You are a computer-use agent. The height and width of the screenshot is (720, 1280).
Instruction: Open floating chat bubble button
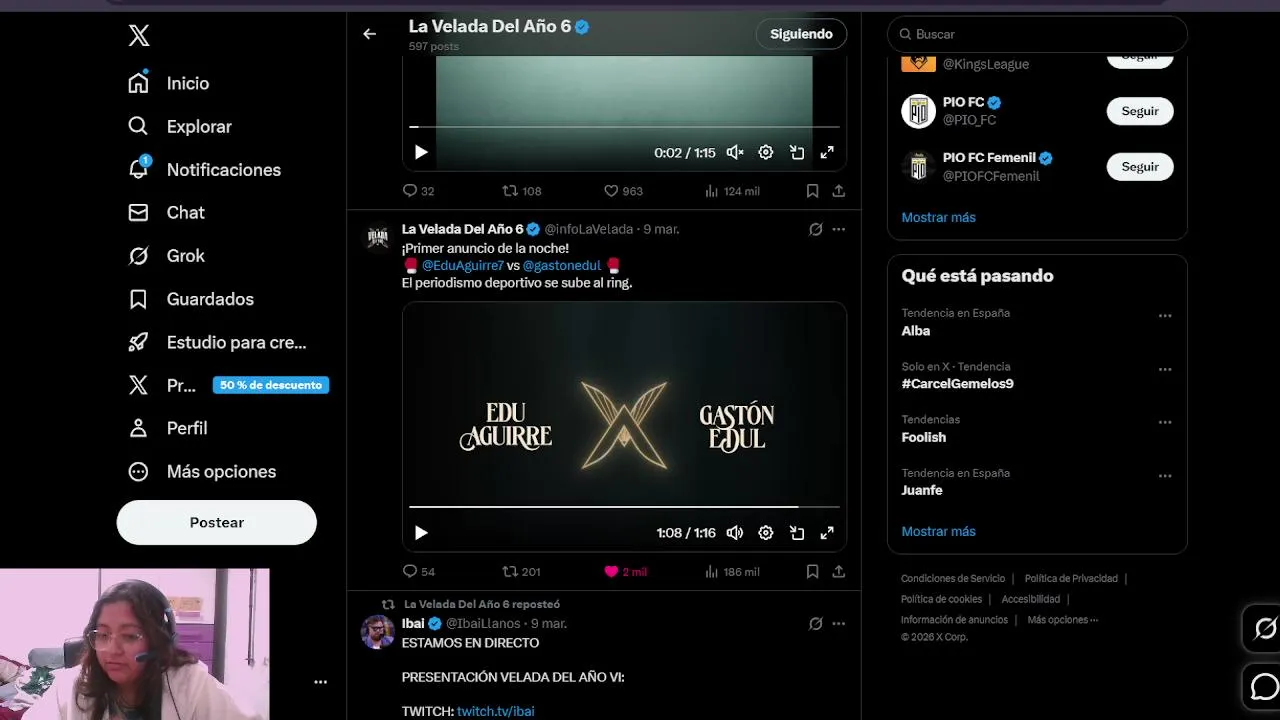point(1264,687)
